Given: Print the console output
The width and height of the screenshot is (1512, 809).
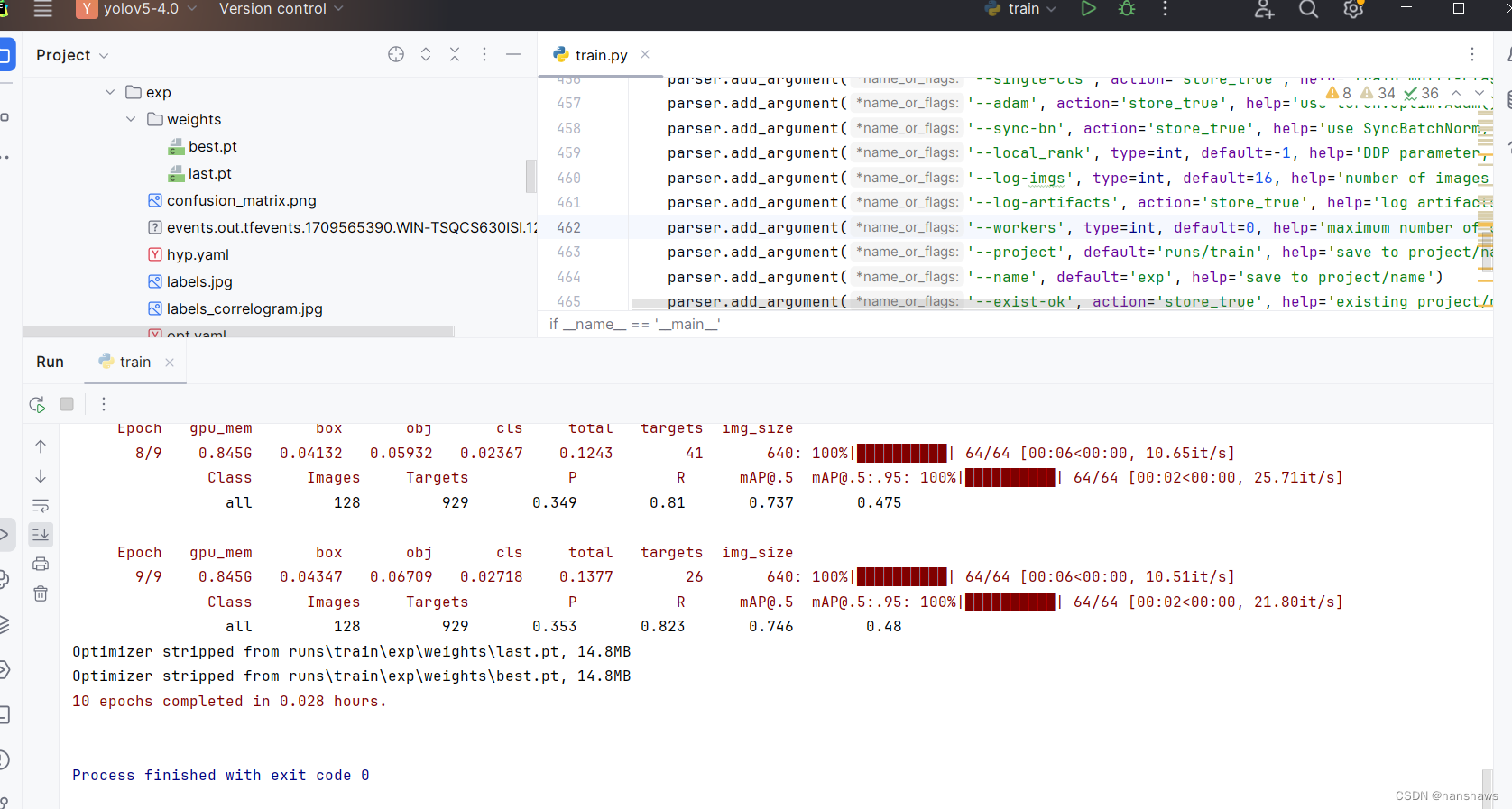Looking at the screenshot, I should tap(41, 564).
